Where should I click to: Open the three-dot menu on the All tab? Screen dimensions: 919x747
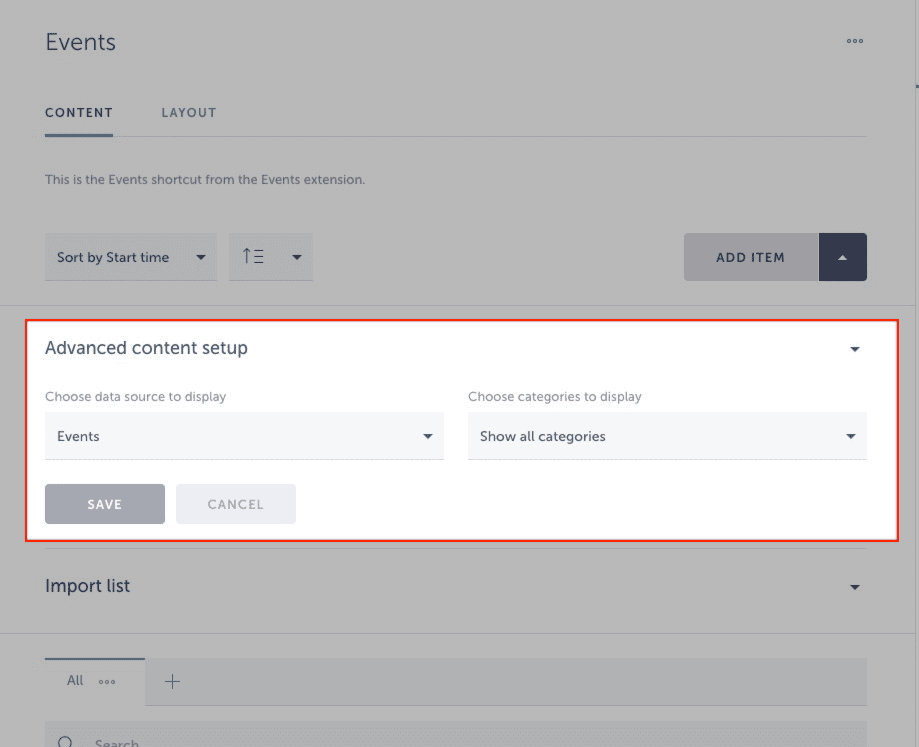[107, 682]
